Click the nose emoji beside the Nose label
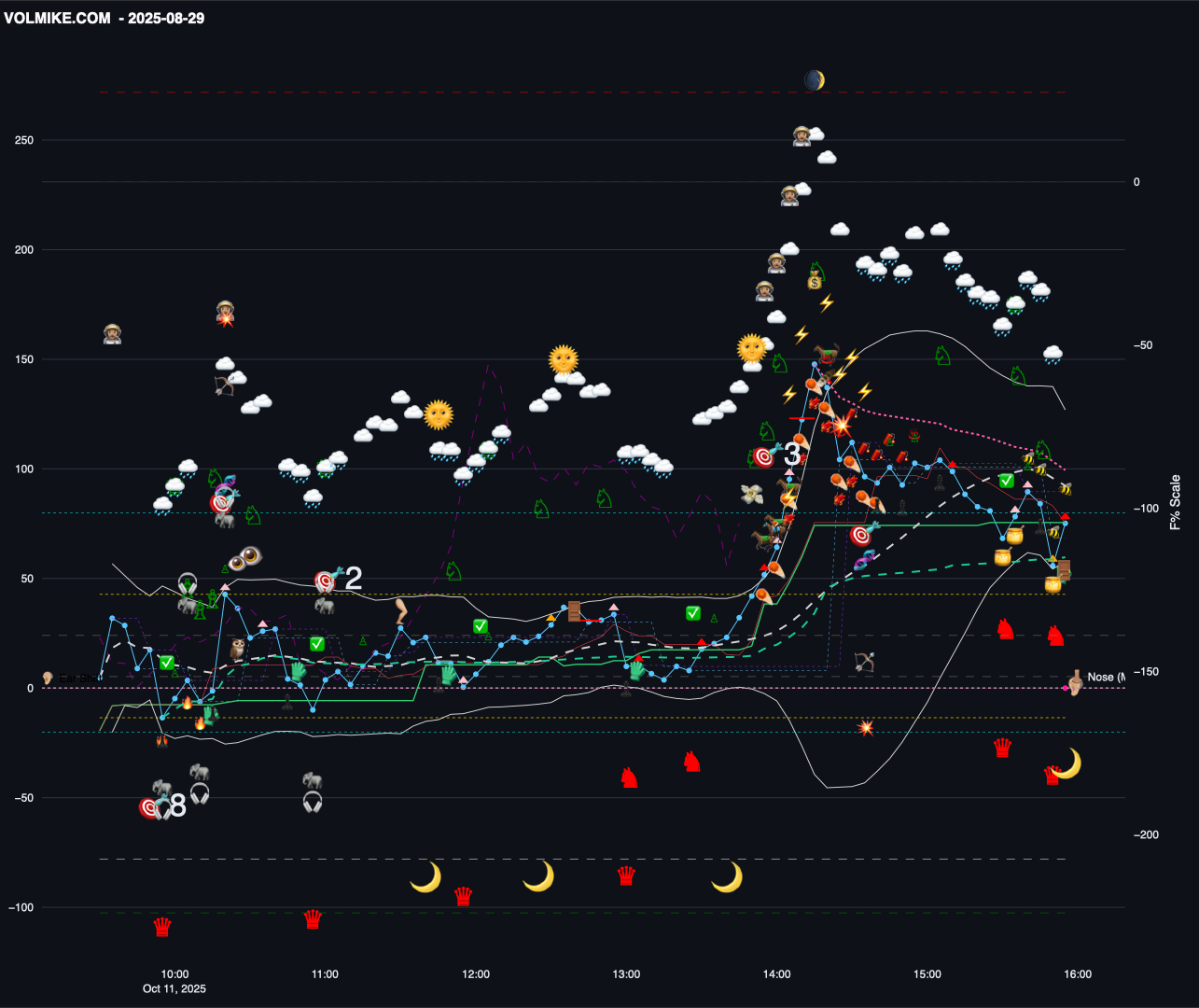The width and height of the screenshot is (1199, 1008). (1075, 684)
